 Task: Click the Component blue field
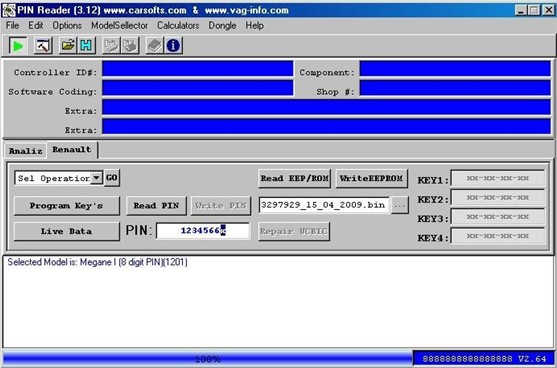coord(455,69)
